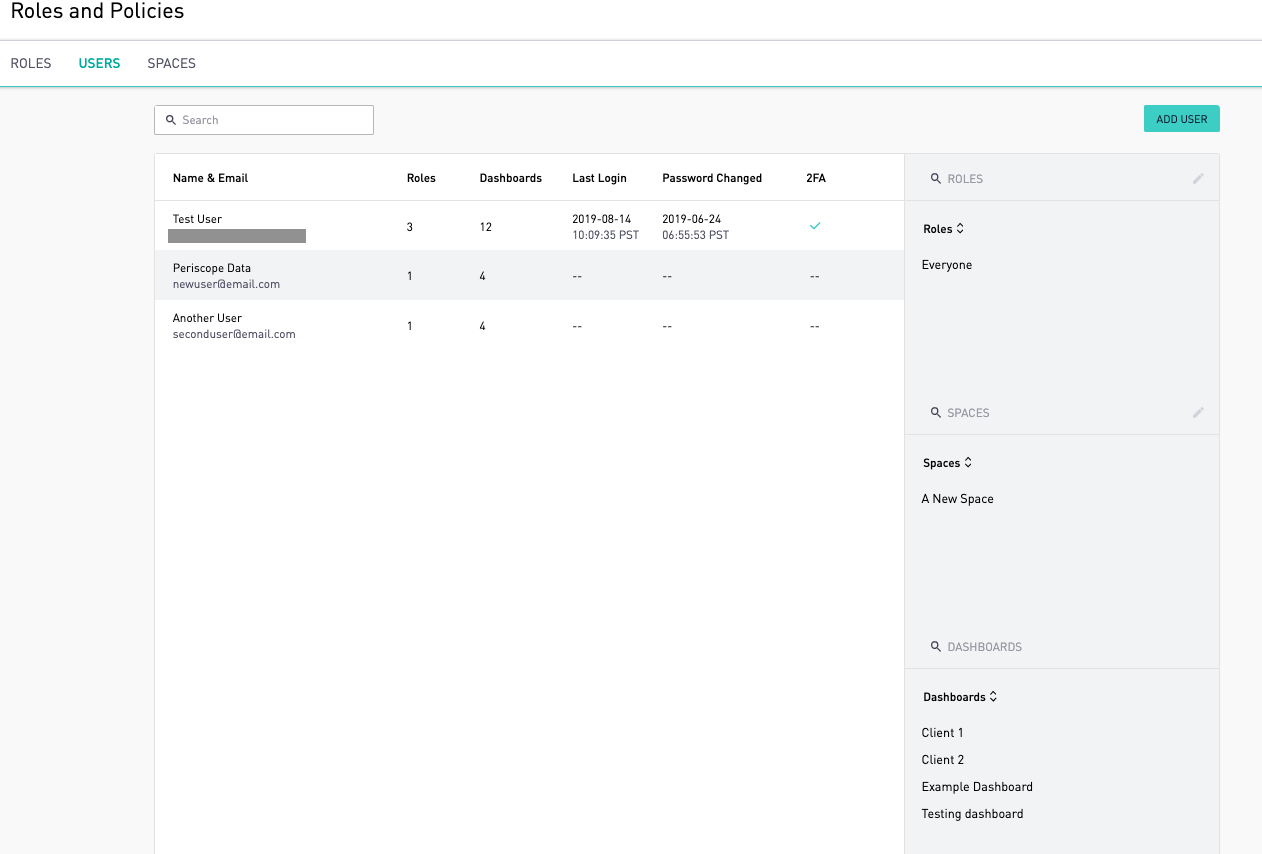Click the Roles and Policies page title

(x=97, y=12)
